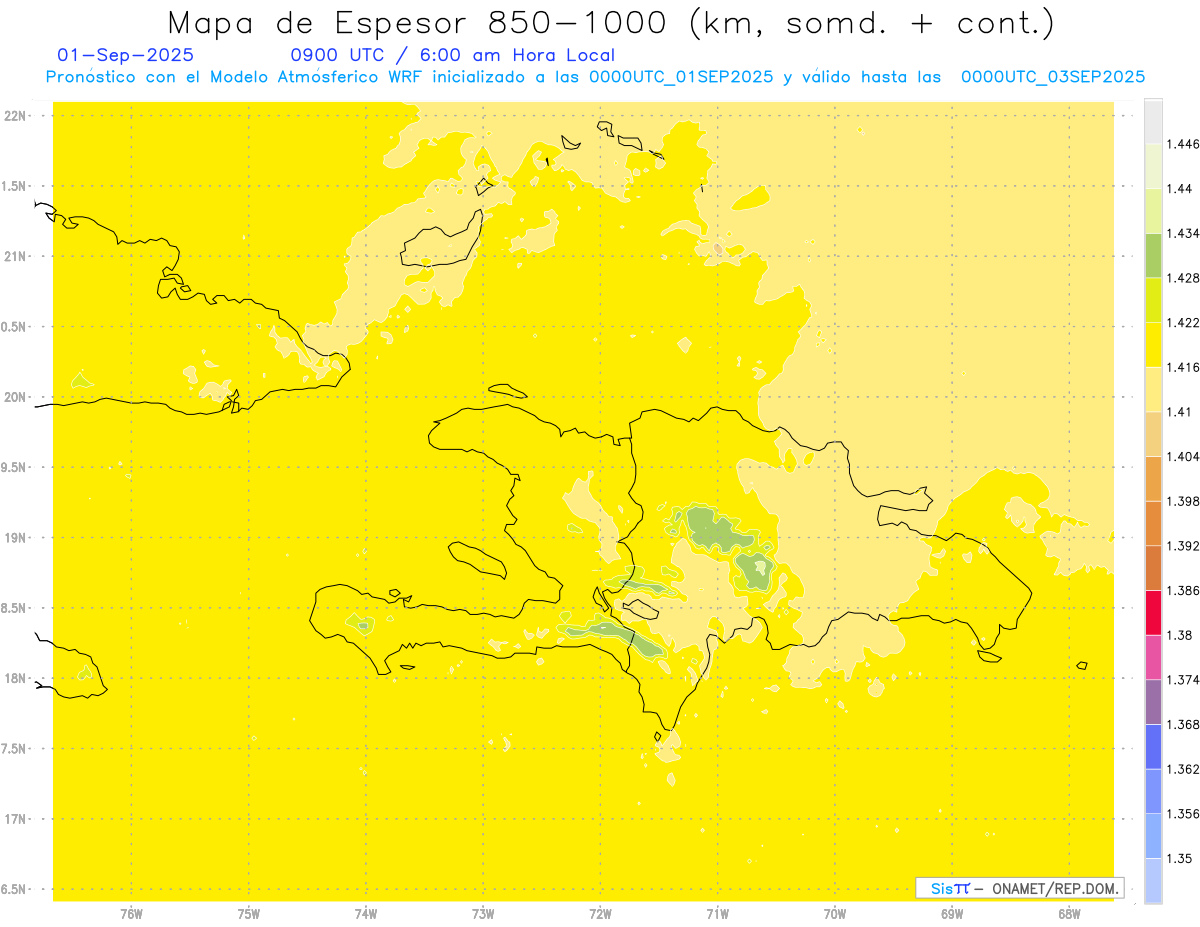Viewport: 1200px width, 927px height.
Task: Click the orange swatch between 1.398 and 1.404
Action: pos(1153,478)
